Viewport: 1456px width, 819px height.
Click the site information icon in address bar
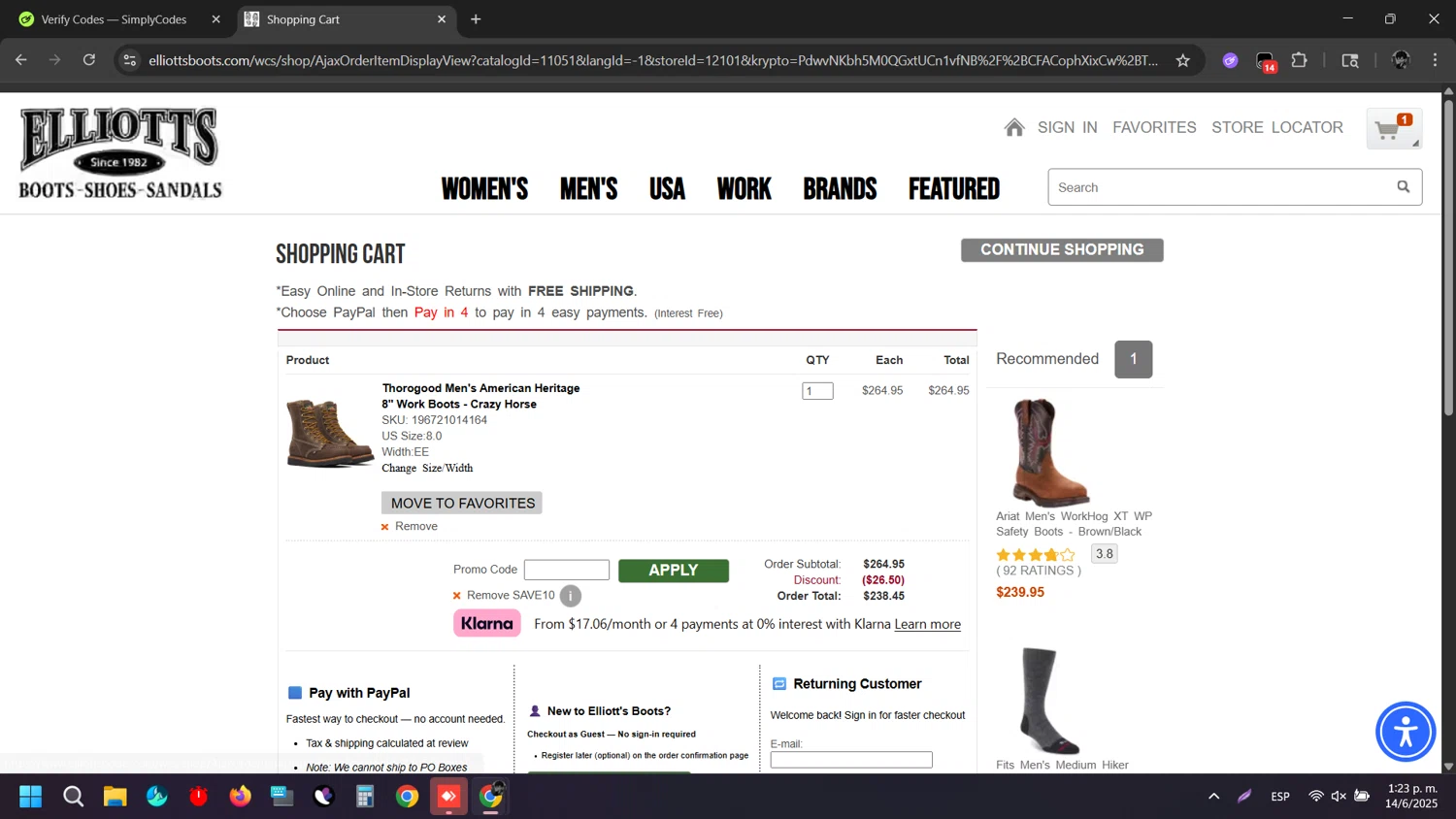129,60
